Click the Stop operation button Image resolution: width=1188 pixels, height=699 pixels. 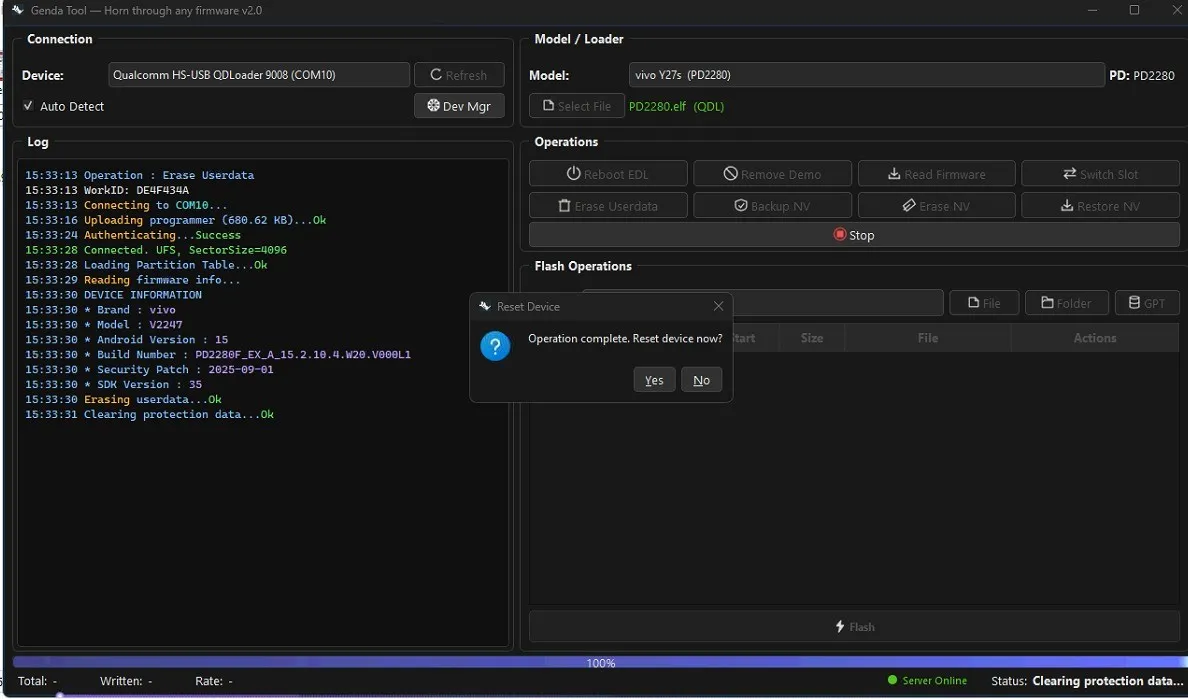pos(854,235)
